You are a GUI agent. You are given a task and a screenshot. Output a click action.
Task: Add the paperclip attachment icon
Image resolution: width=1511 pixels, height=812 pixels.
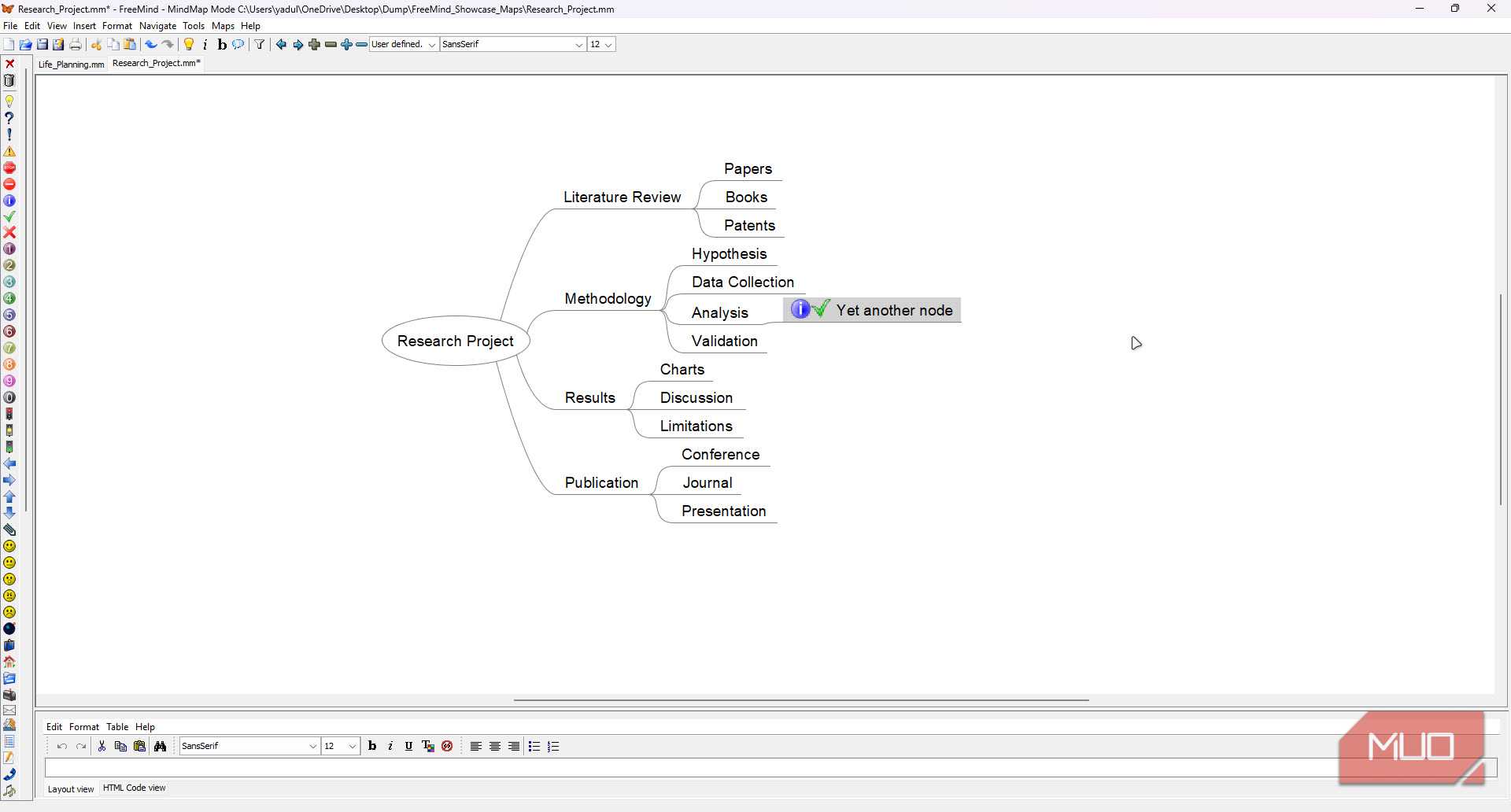pos(9,530)
